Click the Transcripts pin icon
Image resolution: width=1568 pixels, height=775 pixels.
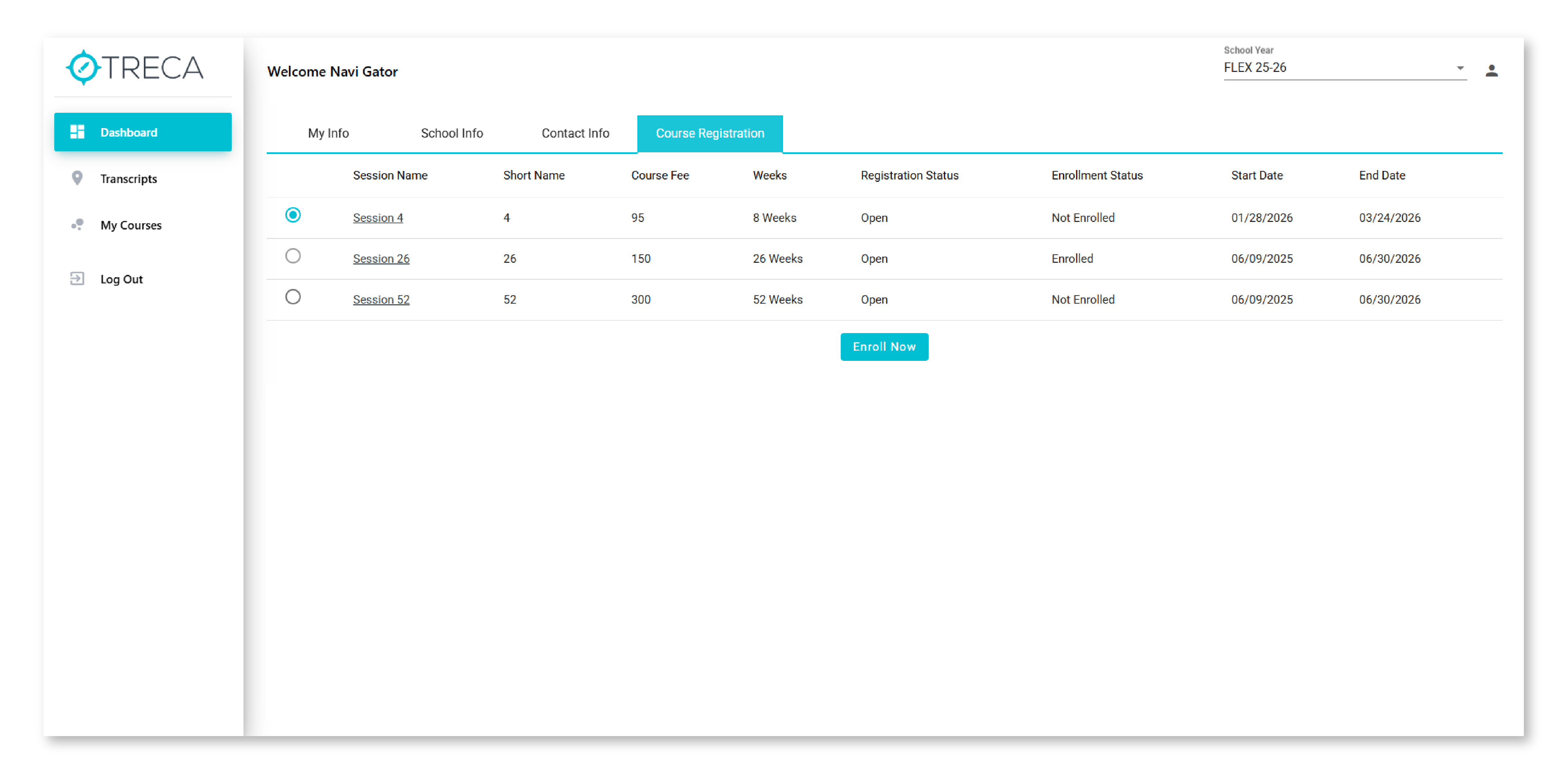point(77,178)
